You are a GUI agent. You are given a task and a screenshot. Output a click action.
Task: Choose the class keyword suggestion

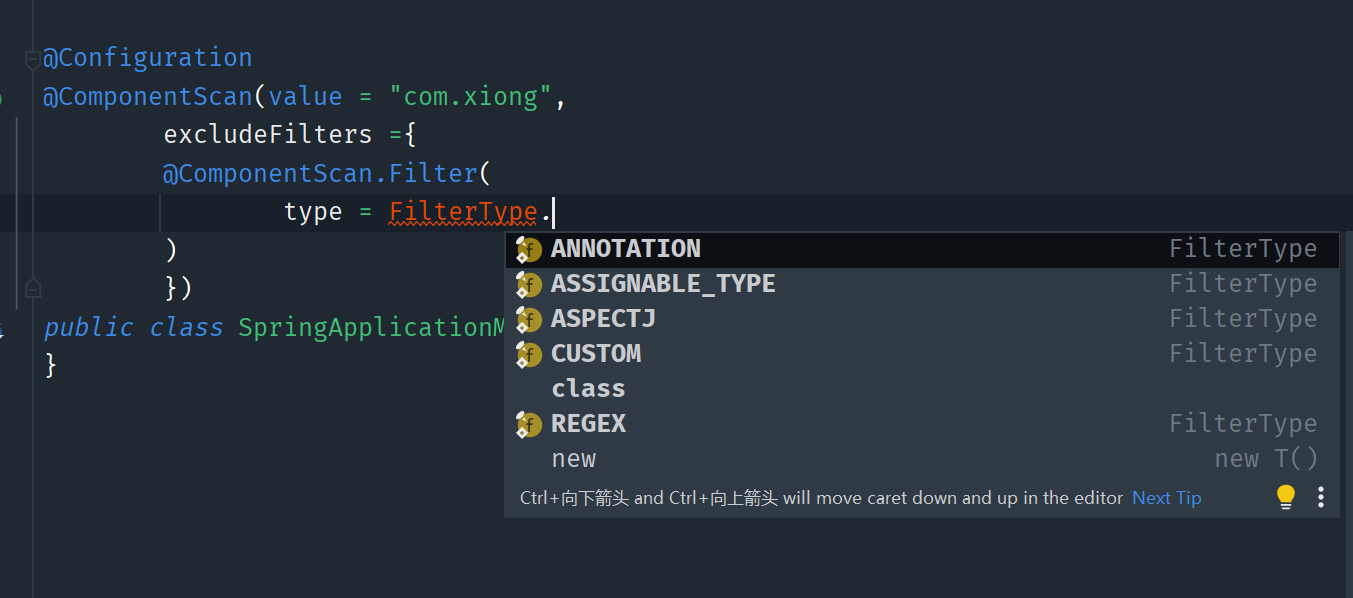click(921, 389)
